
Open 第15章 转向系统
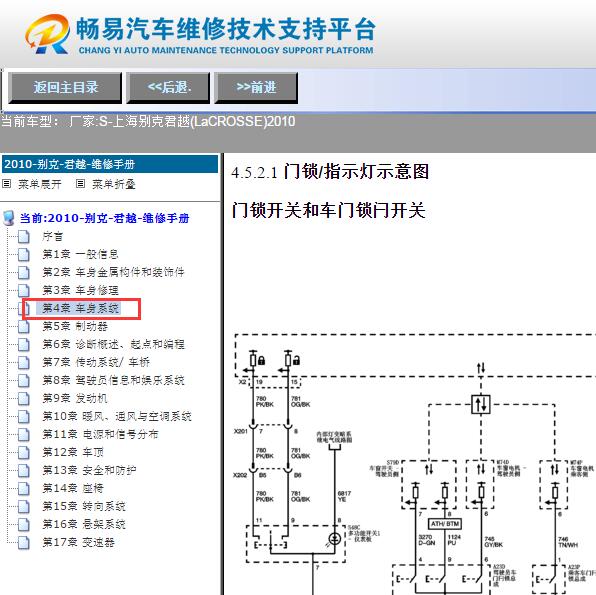pos(84,506)
